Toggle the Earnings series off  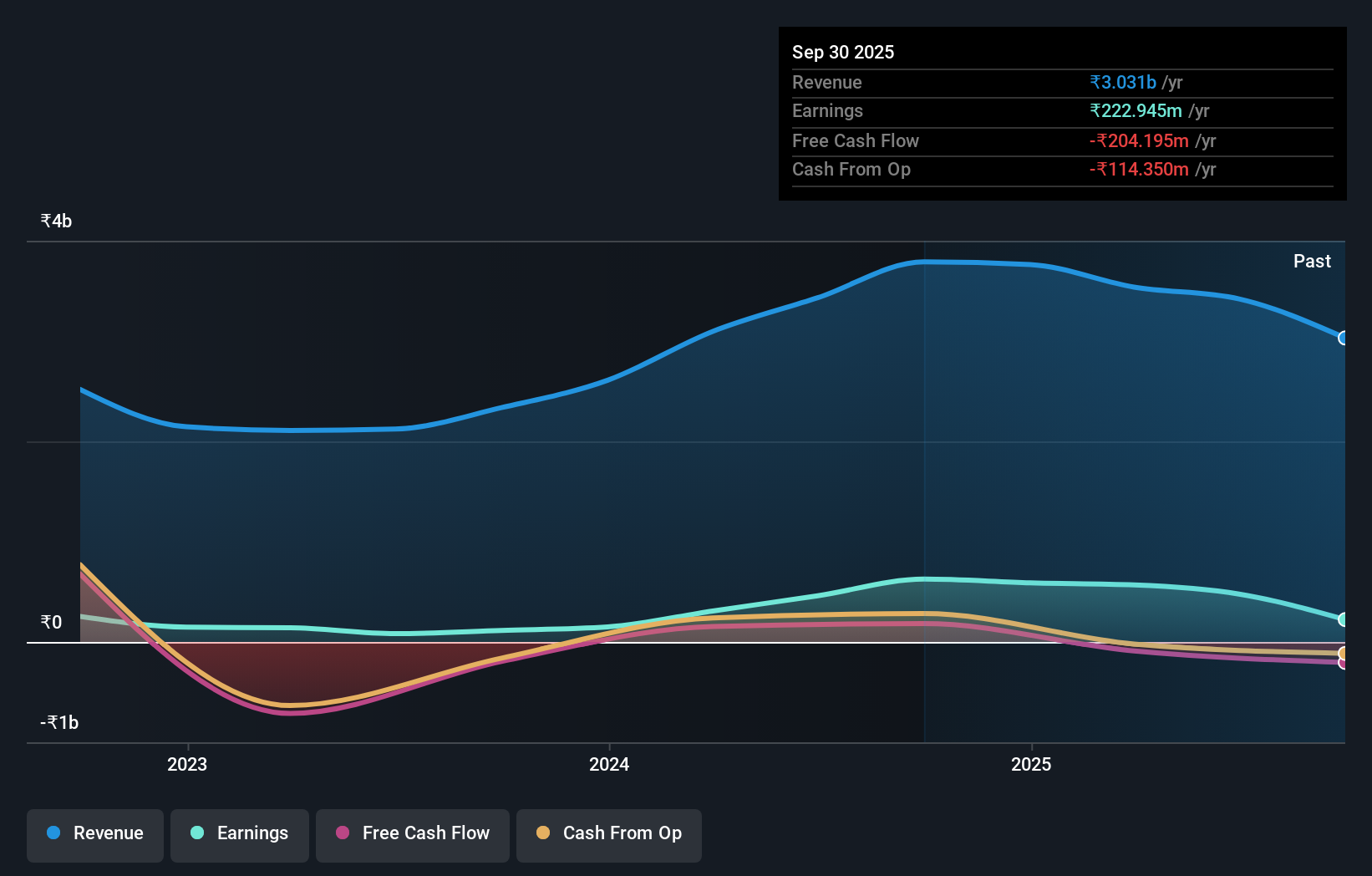pyautogui.click(x=240, y=833)
